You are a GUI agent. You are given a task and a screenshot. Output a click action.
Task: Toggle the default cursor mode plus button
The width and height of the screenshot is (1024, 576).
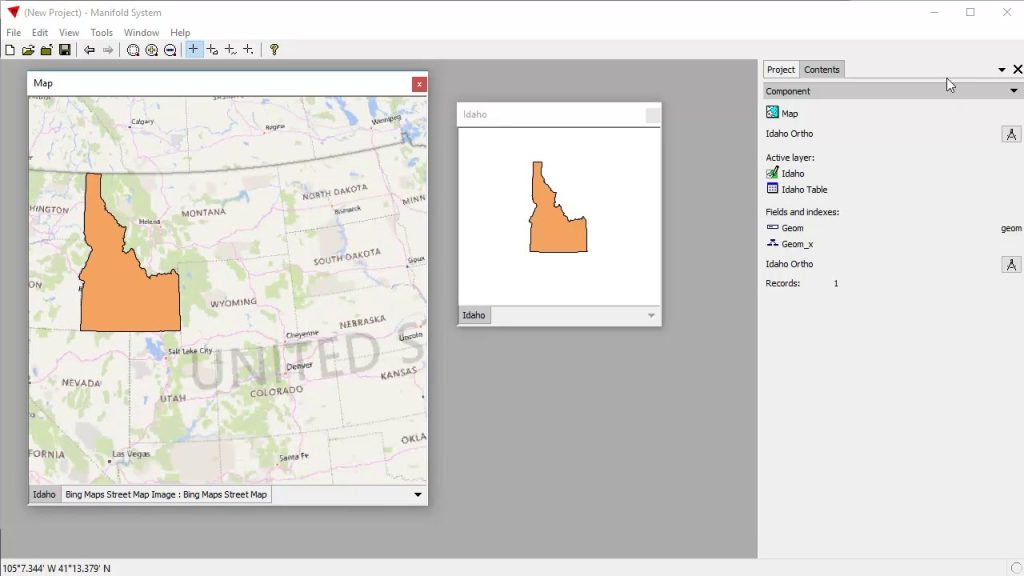pos(194,50)
